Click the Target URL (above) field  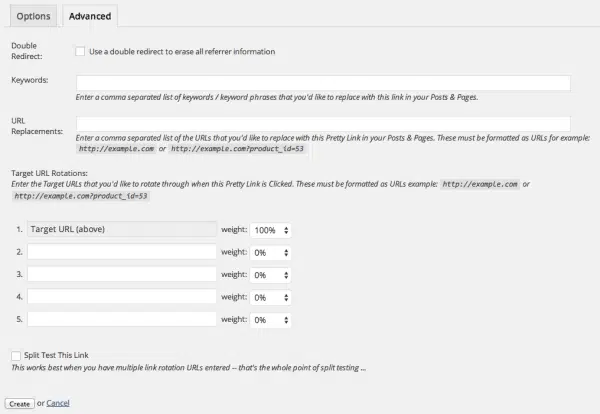pyautogui.click(x=122, y=230)
